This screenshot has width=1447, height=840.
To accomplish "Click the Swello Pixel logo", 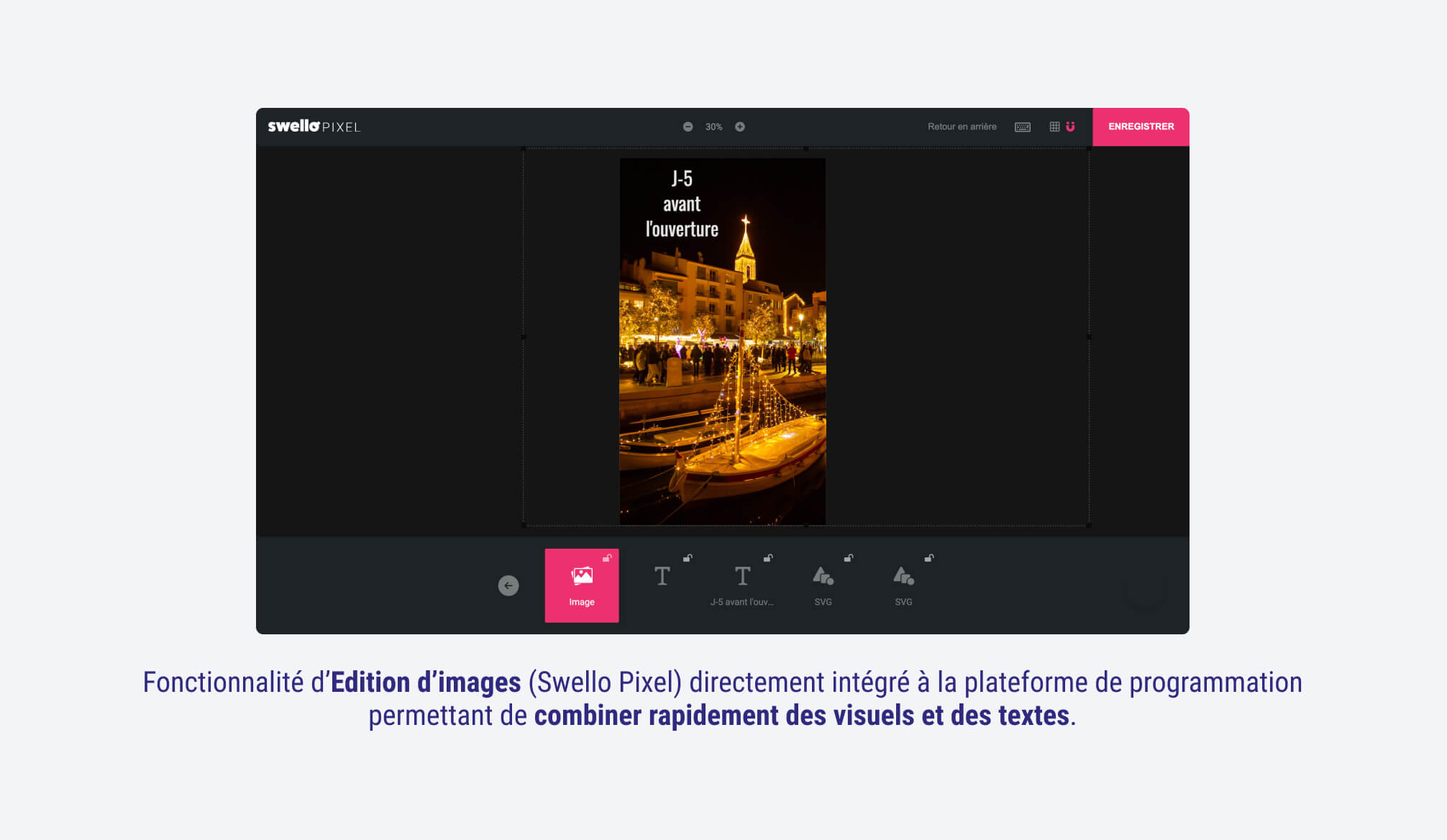I will tap(314, 127).
